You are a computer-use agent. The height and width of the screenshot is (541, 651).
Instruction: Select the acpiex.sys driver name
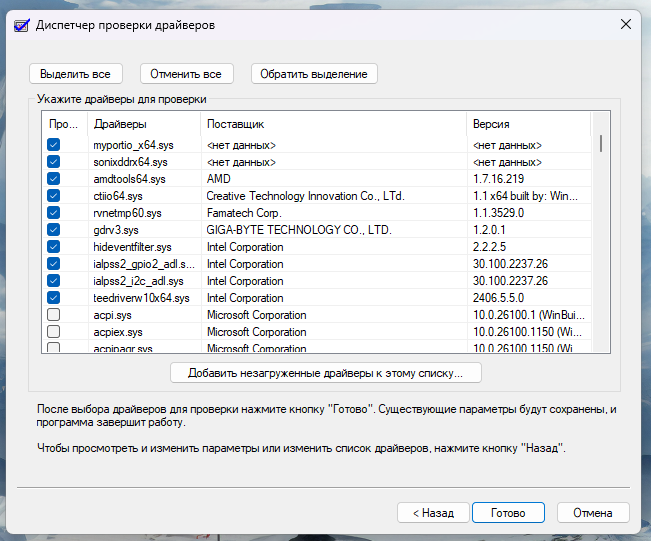[118, 332]
